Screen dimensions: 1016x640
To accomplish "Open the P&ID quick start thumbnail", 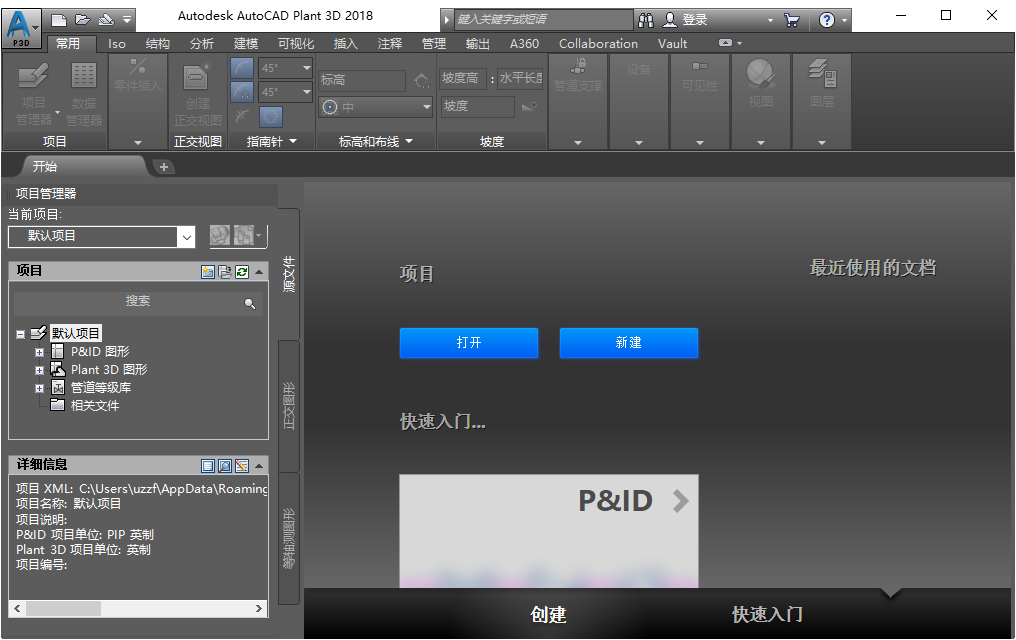I will 549,531.
